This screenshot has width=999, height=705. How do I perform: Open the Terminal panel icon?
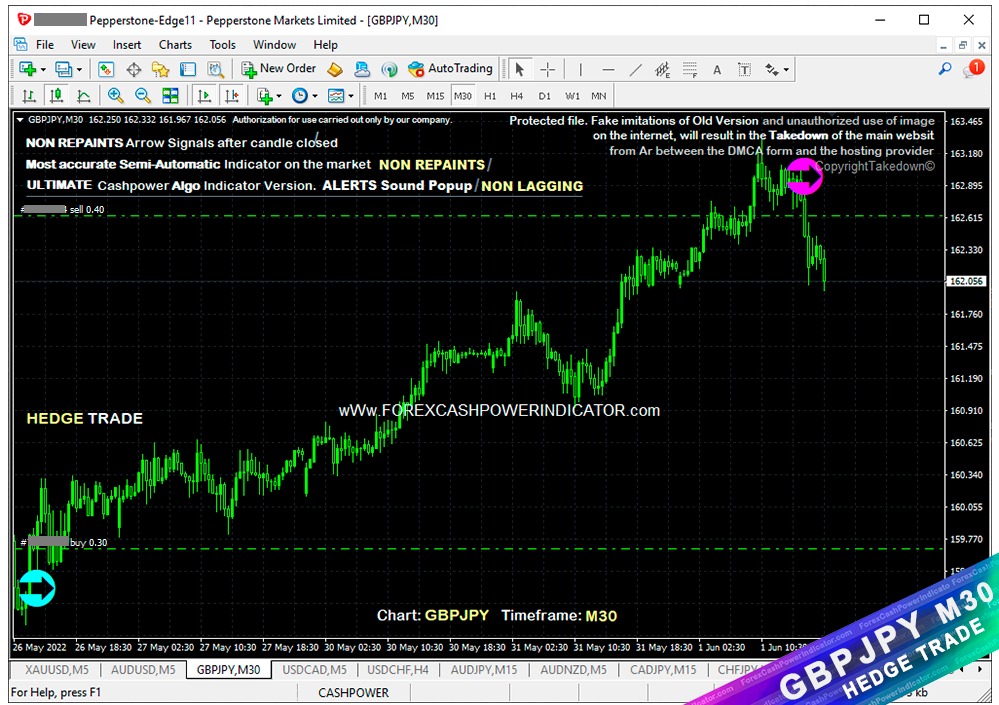188,69
